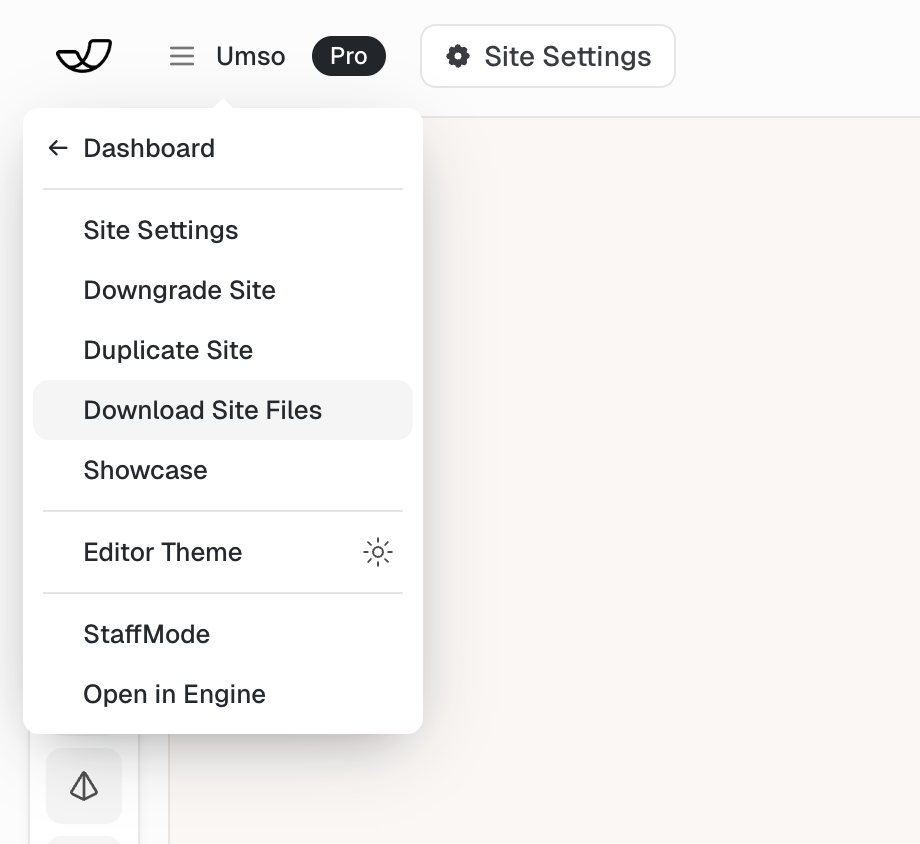920x844 pixels.
Task: Choose Duplicate Site from the menu
Action: [x=168, y=350]
